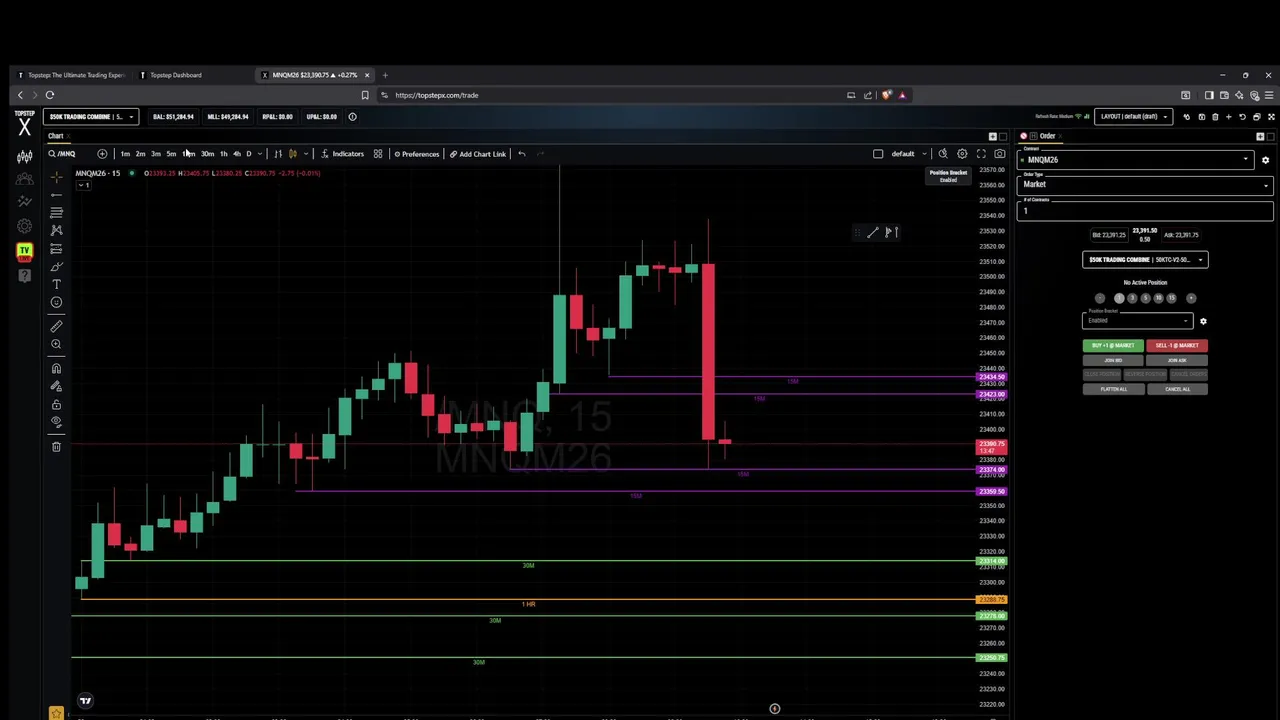This screenshot has height=720, width=1280.
Task: Open the LAYOUT default (draft) dropdown
Action: coord(1134,117)
